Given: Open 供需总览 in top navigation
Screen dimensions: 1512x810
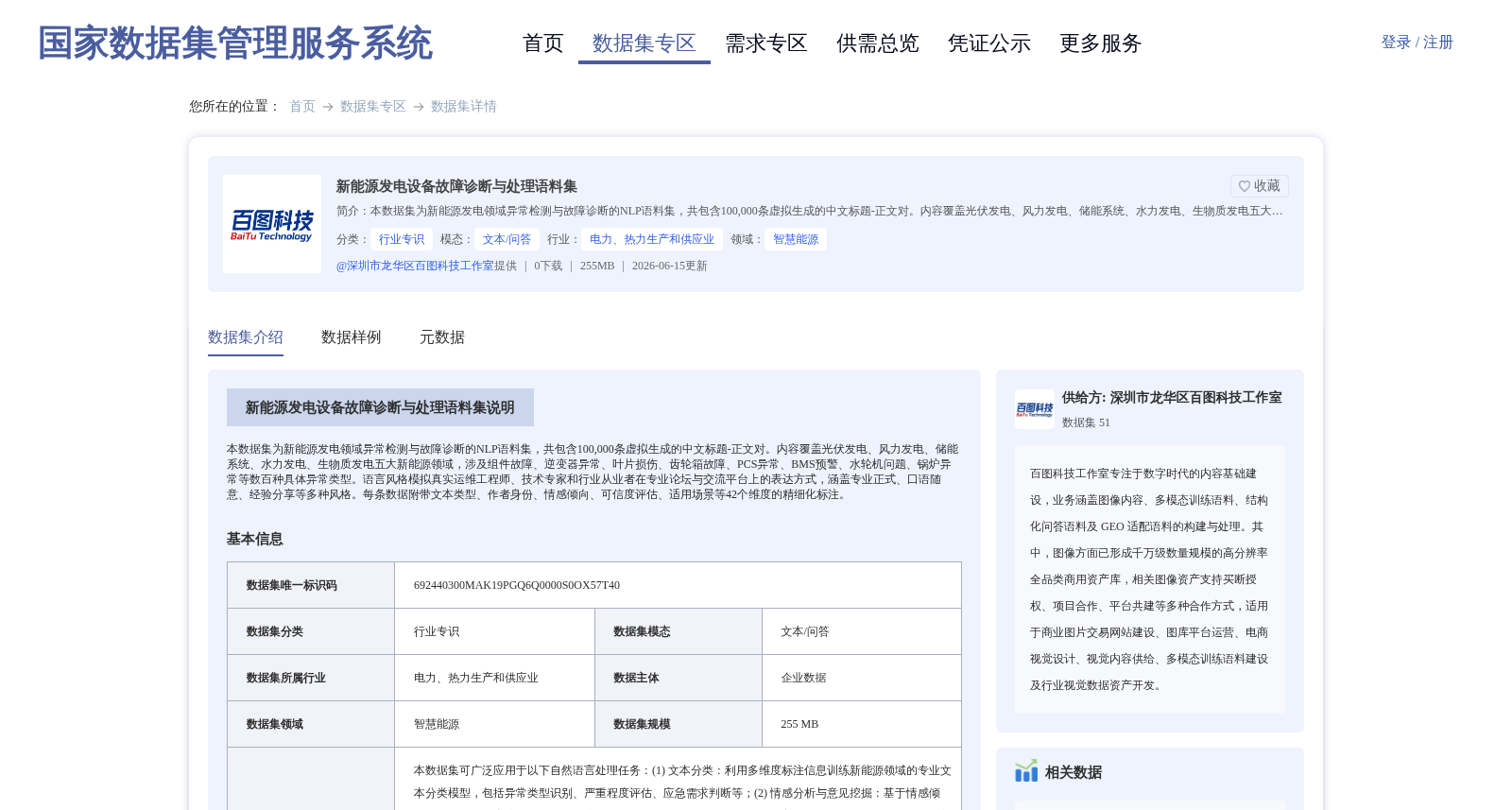Looking at the screenshot, I should pyautogui.click(x=878, y=43).
